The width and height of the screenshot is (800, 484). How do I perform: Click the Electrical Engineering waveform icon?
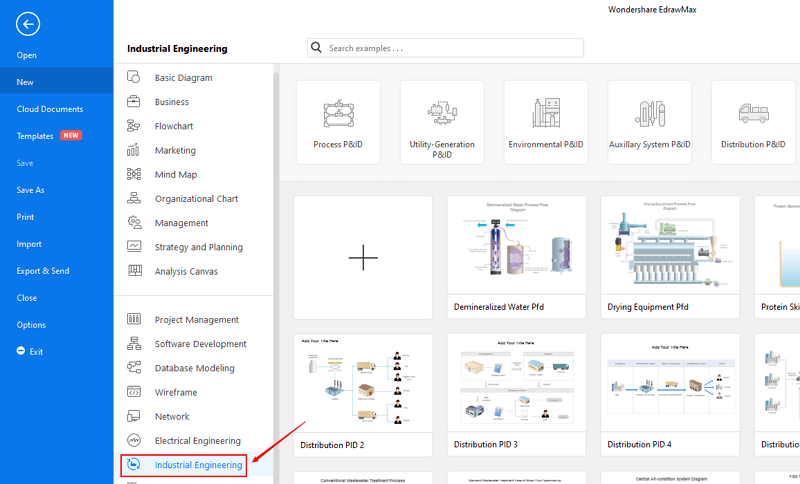click(134, 440)
